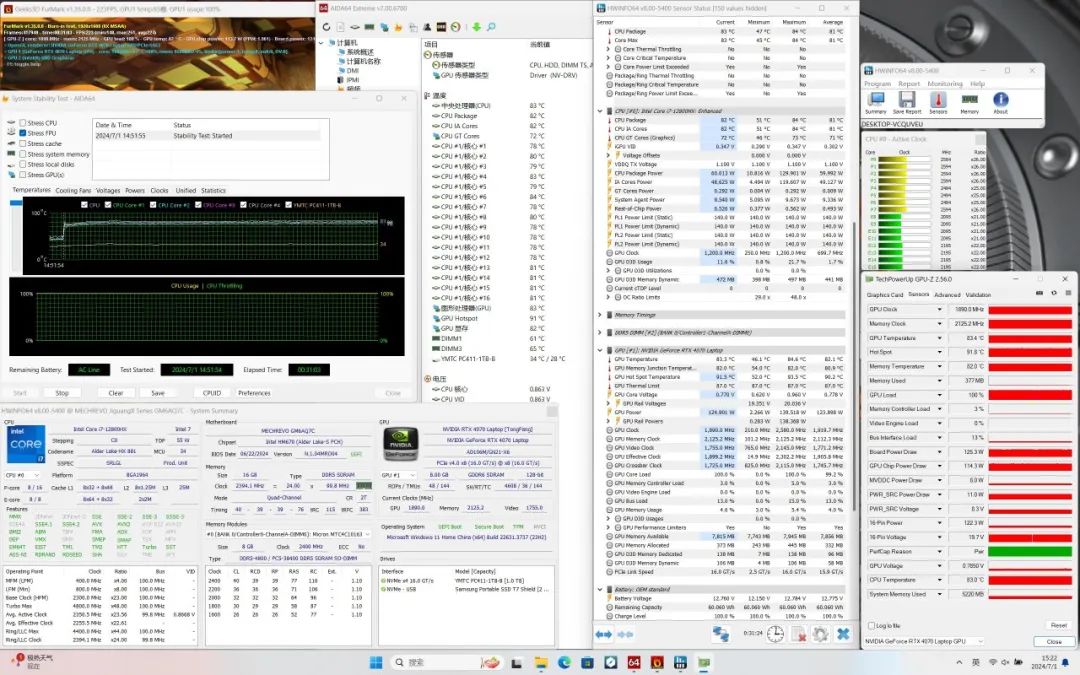The height and width of the screenshot is (675, 1080).
Task: Expand the Core Thermal Throttling row
Action: [608, 49]
